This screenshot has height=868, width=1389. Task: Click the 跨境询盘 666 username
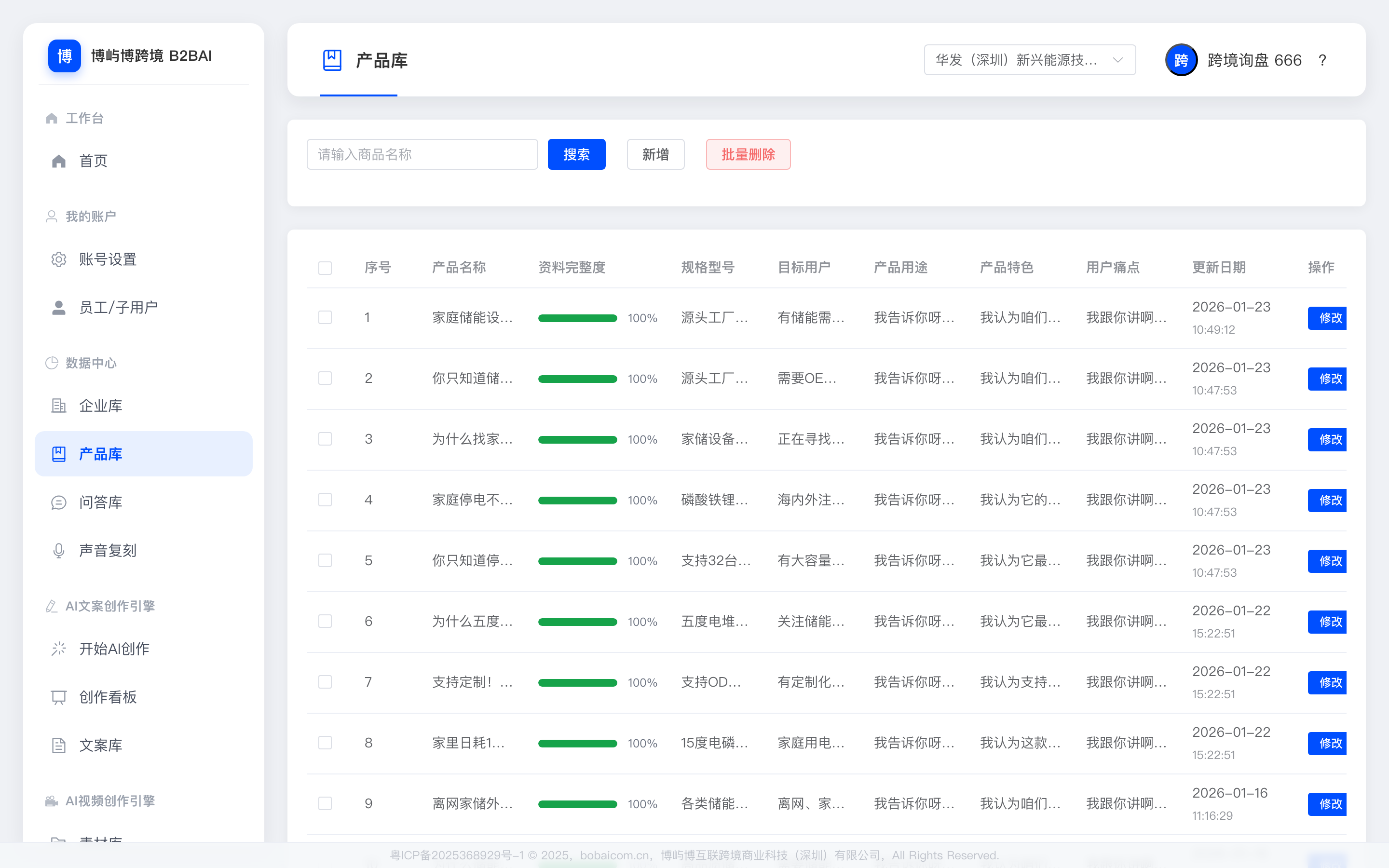point(1254,60)
